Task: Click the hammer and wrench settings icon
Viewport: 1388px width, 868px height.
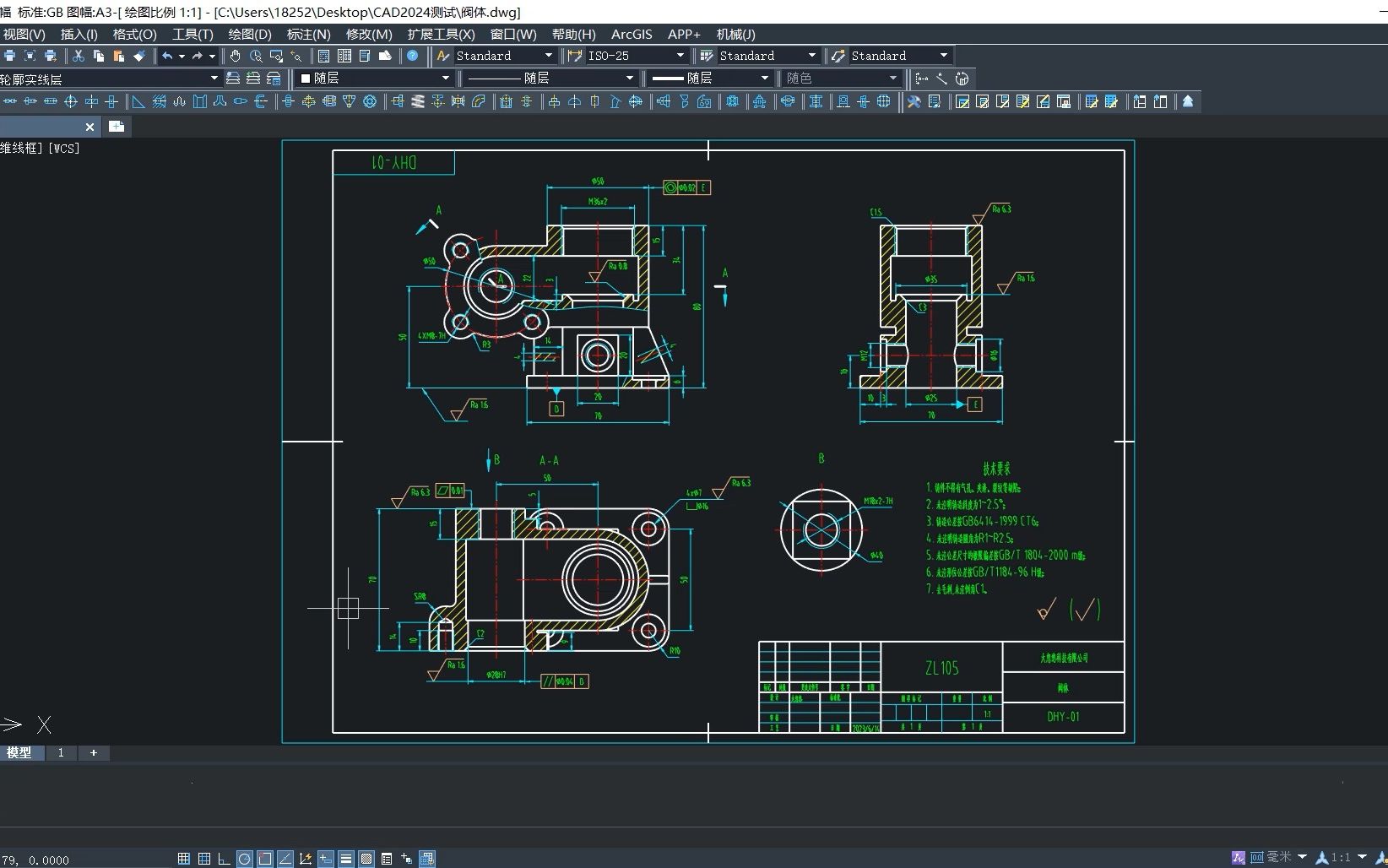Action: tap(914, 101)
